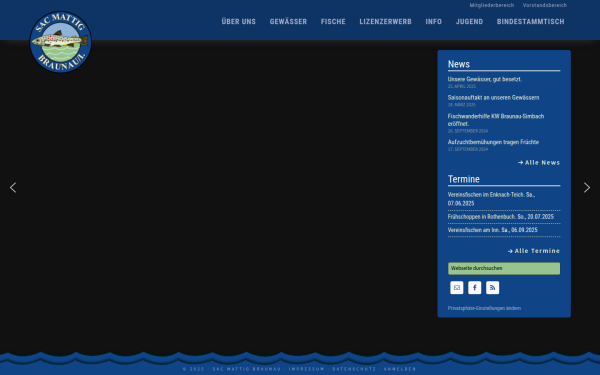Screen dimensions: 600x375
Task: Open the email contact icon
Action: coord(457,288)
